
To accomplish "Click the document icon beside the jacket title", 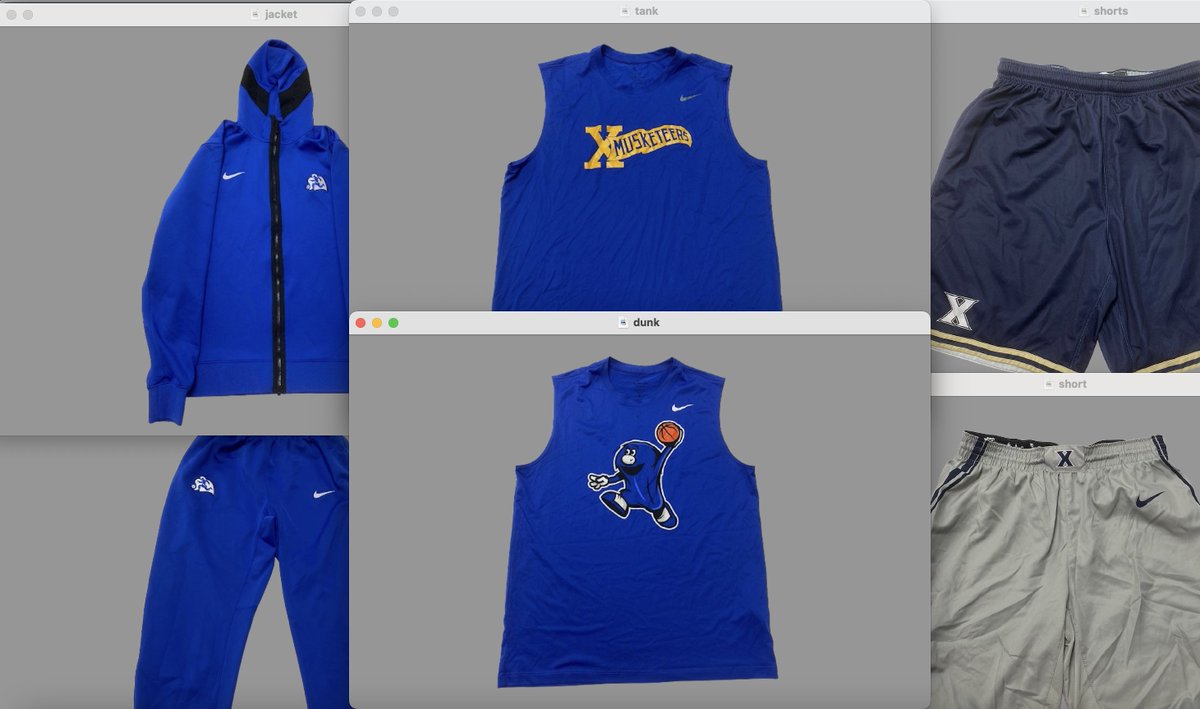I will pyautogui.click(x=256, y=14).
